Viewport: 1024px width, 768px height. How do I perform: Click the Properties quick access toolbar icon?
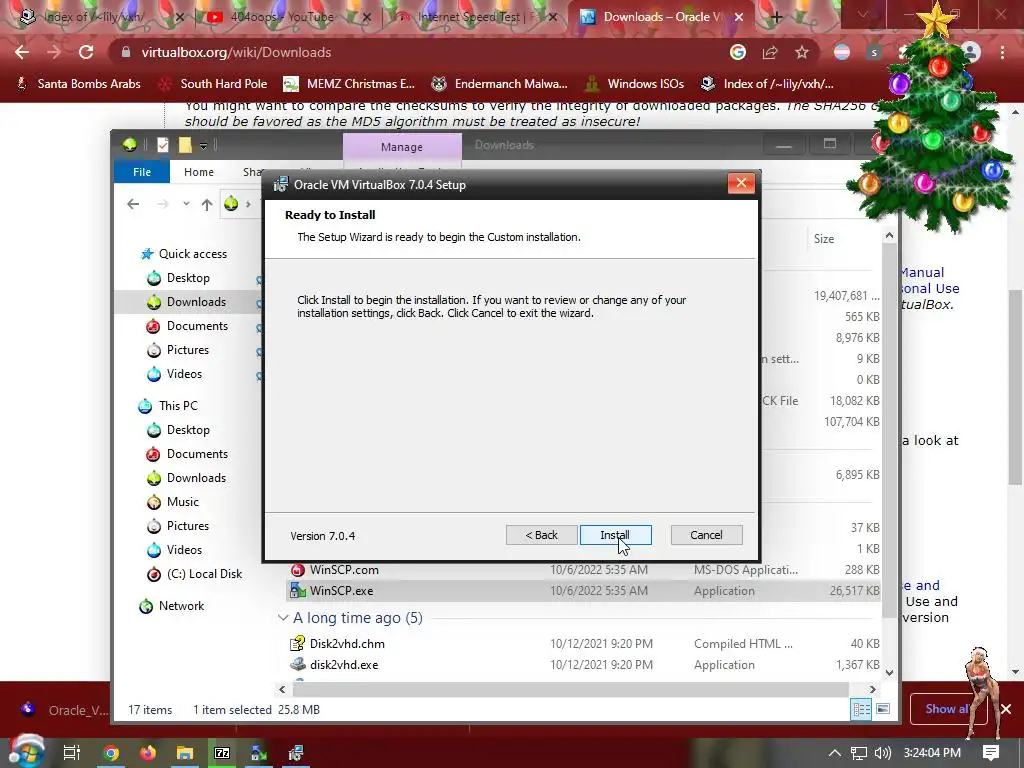163,145
